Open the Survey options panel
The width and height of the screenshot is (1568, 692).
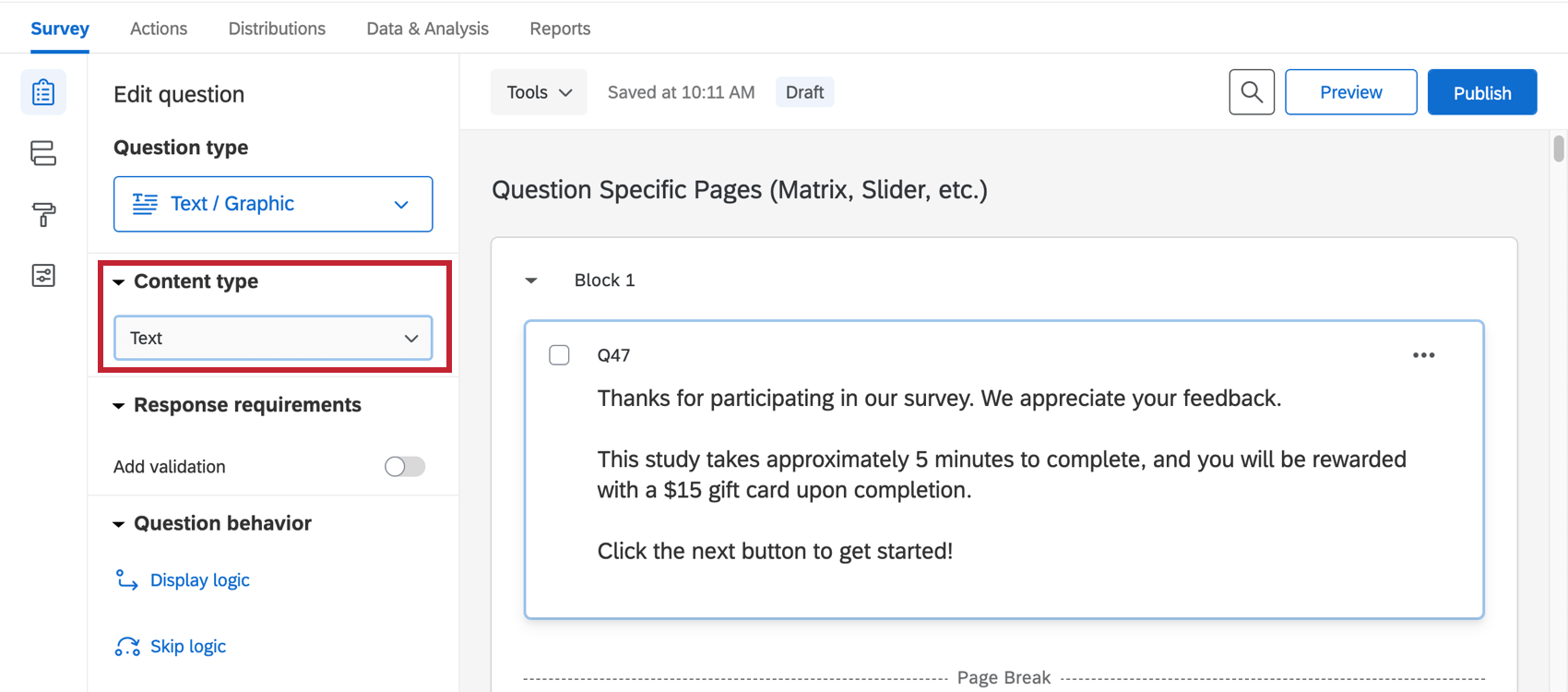(43, 275)
